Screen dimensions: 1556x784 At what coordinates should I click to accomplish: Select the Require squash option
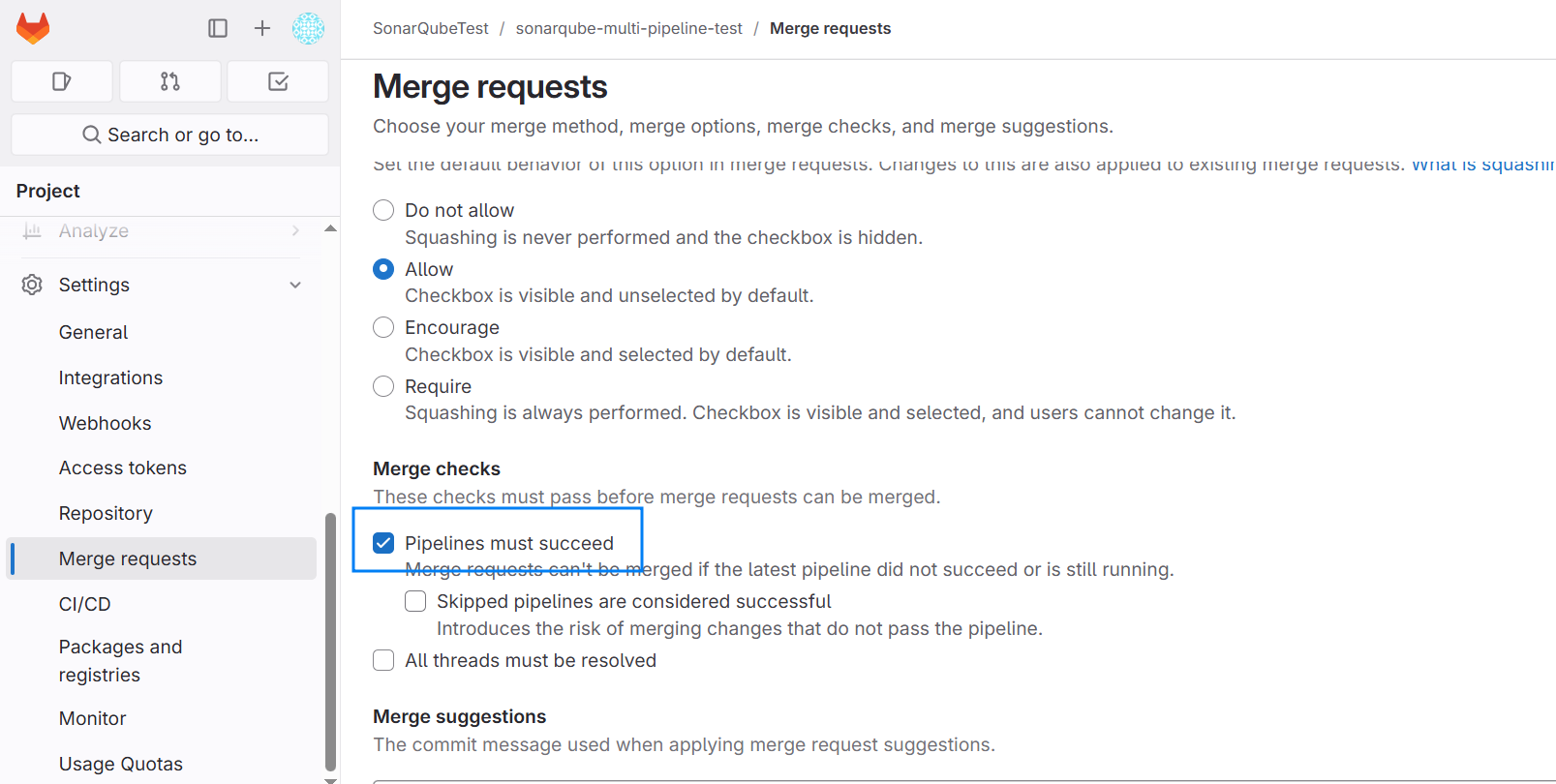point(383,386)
